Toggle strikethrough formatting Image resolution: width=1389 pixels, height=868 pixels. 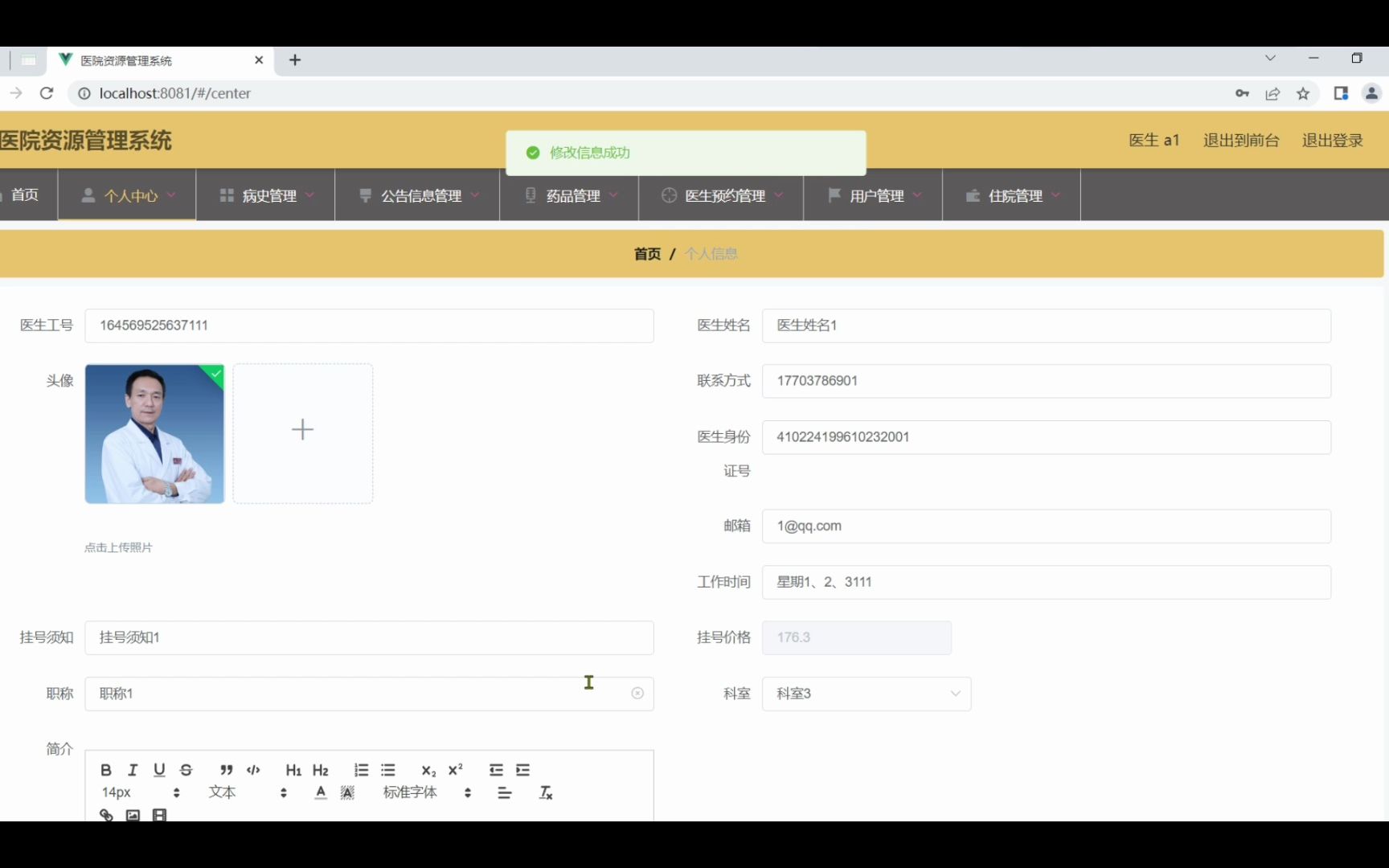(x=186, y=769)
